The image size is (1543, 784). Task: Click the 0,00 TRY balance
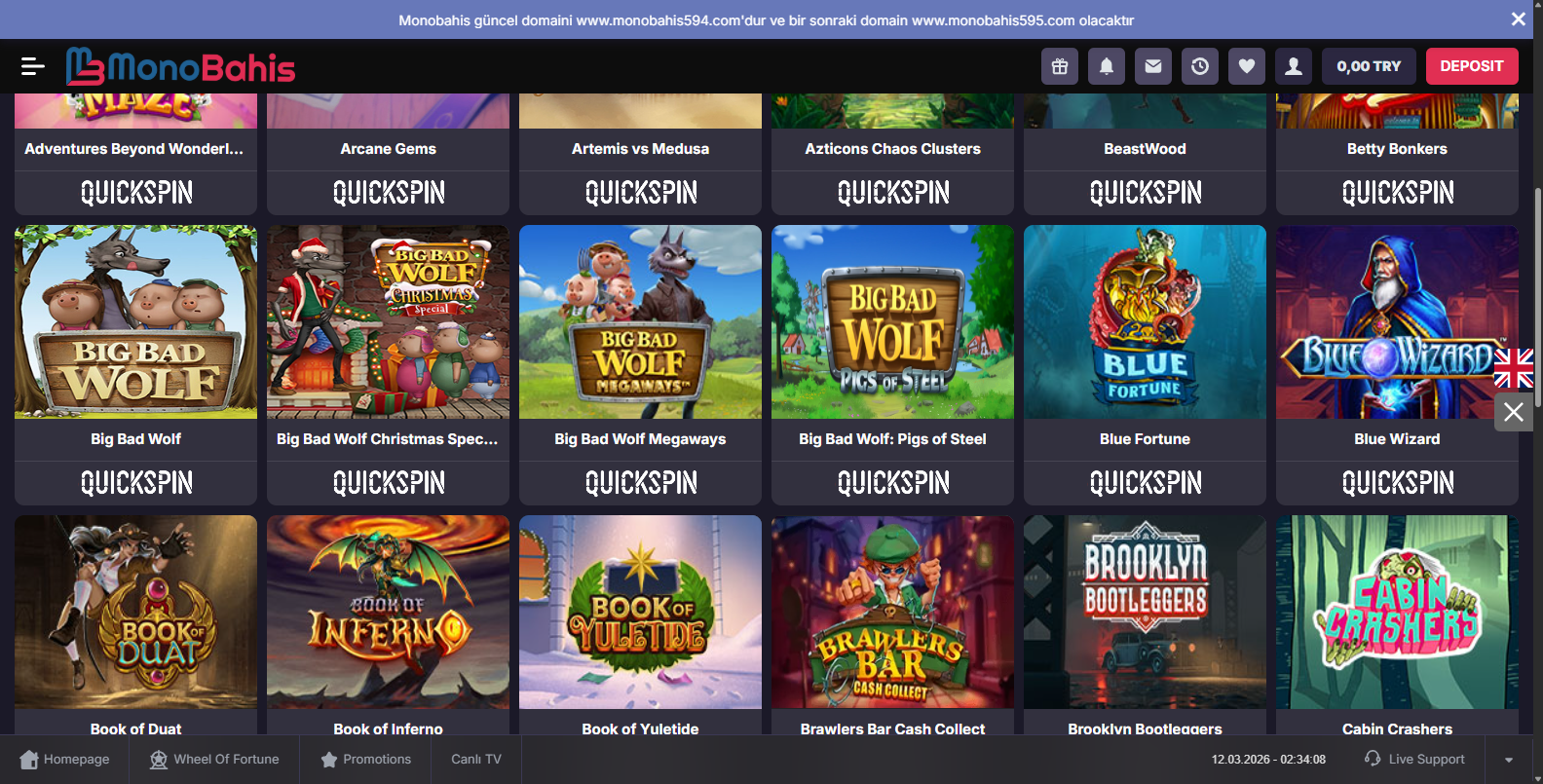pyautogui.click(x=1368, y=66)
